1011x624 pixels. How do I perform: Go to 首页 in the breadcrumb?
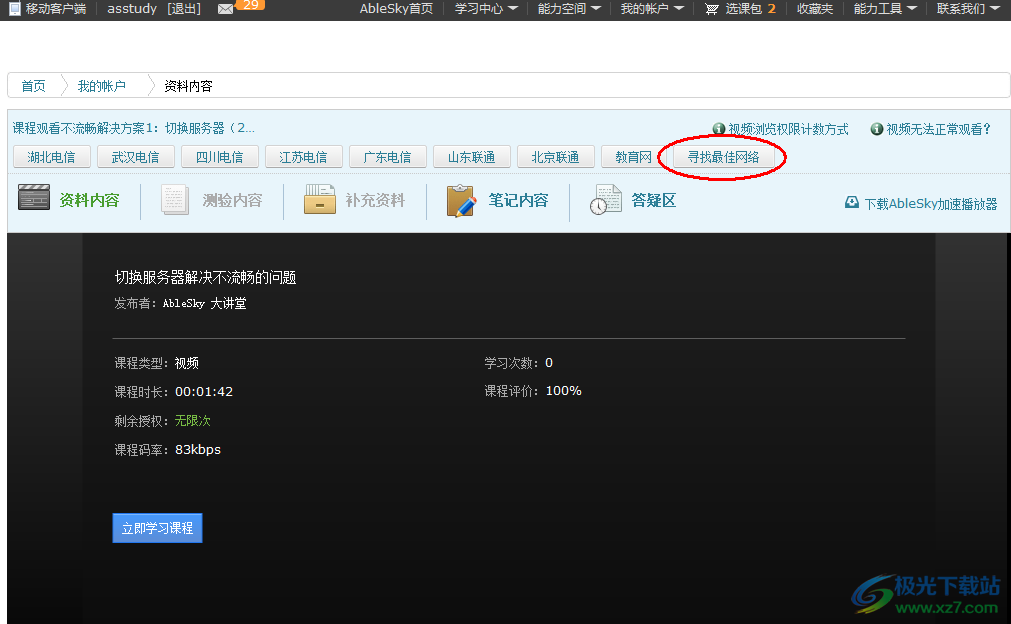coord(34,86)
